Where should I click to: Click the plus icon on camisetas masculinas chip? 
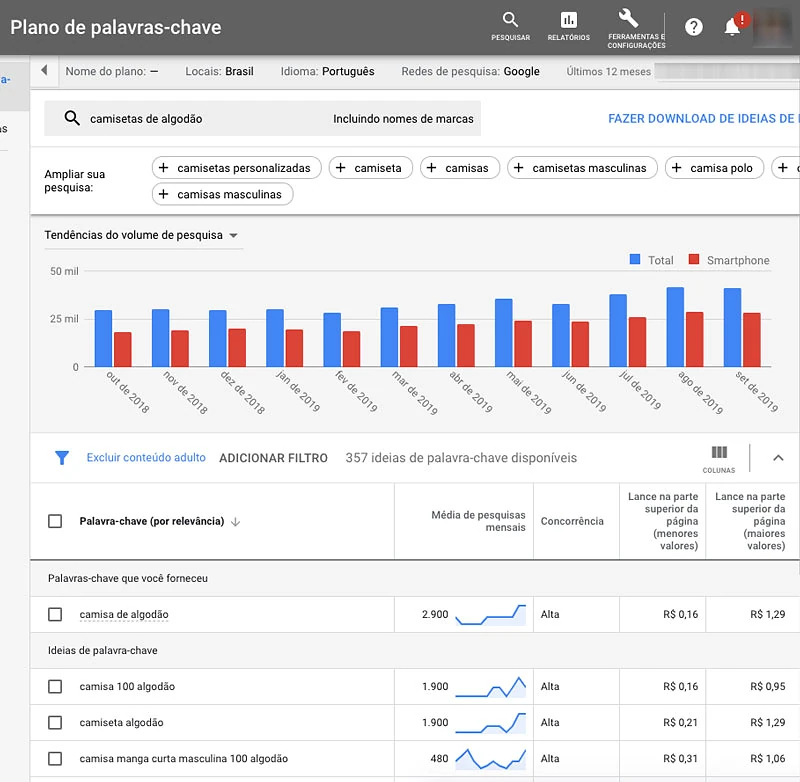(519, 168)
